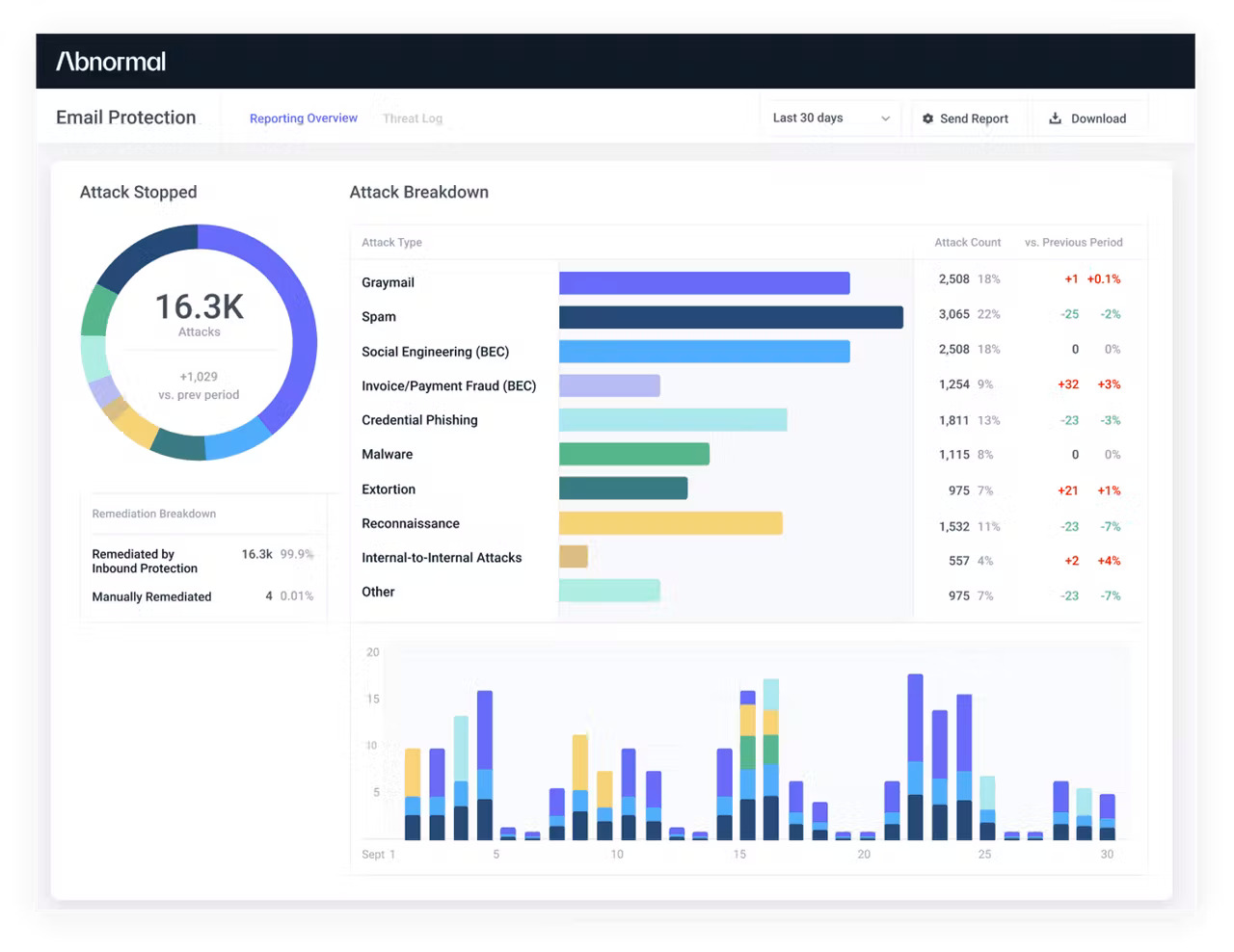Image resolution: width=1234 pixels, height=952 pixels.
Task: Click the vs. Previous Period column header
Action: pos(1073,243)
